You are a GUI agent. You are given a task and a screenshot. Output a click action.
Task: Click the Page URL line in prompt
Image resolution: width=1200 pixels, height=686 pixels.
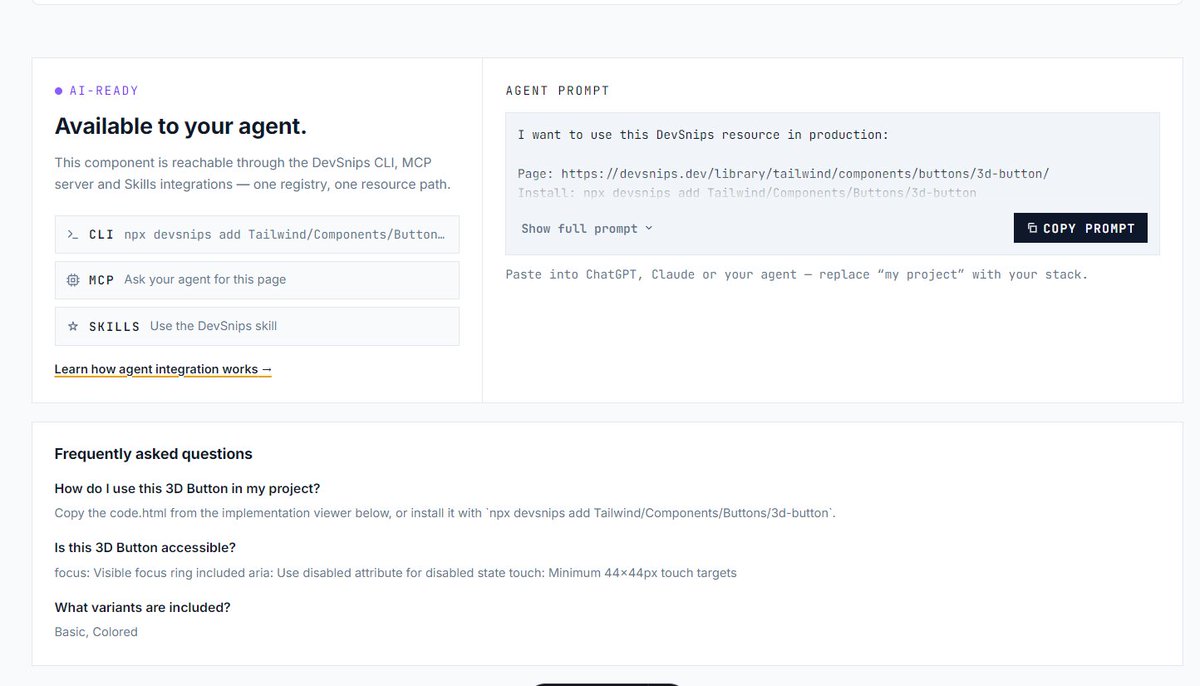[783, 173]
